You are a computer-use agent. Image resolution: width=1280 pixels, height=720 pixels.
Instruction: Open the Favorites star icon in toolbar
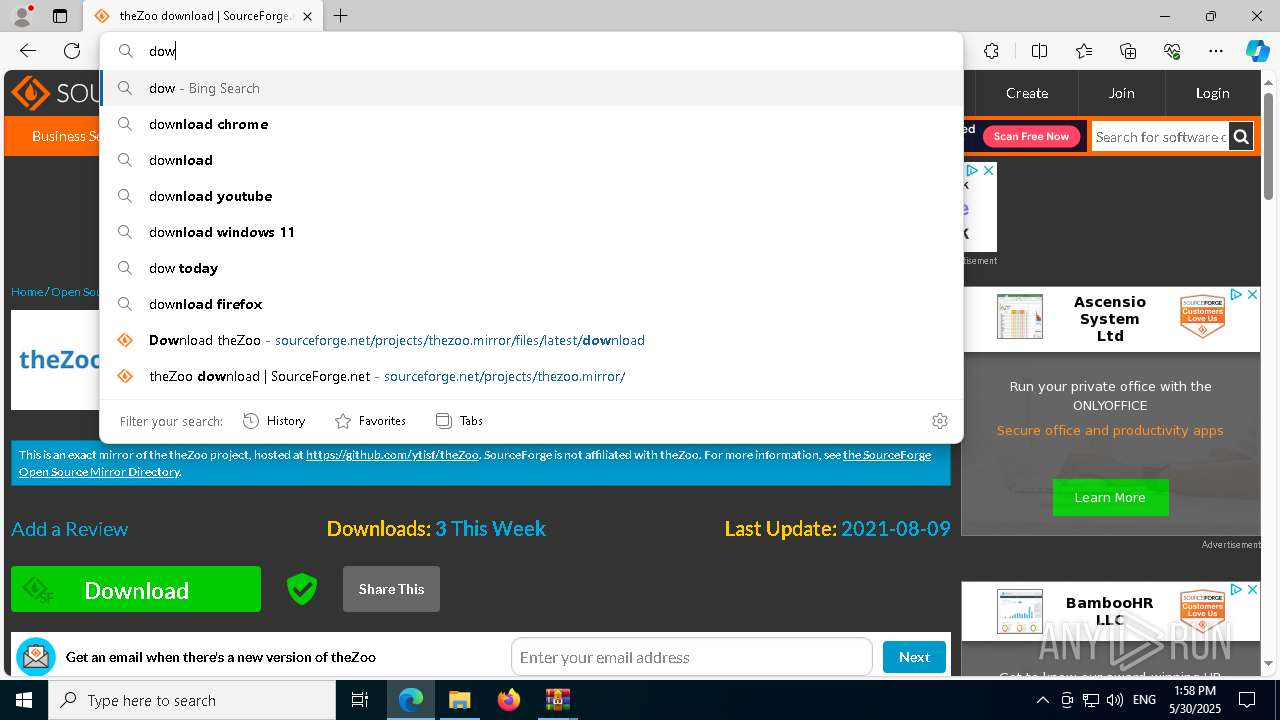pos(1084,51)
